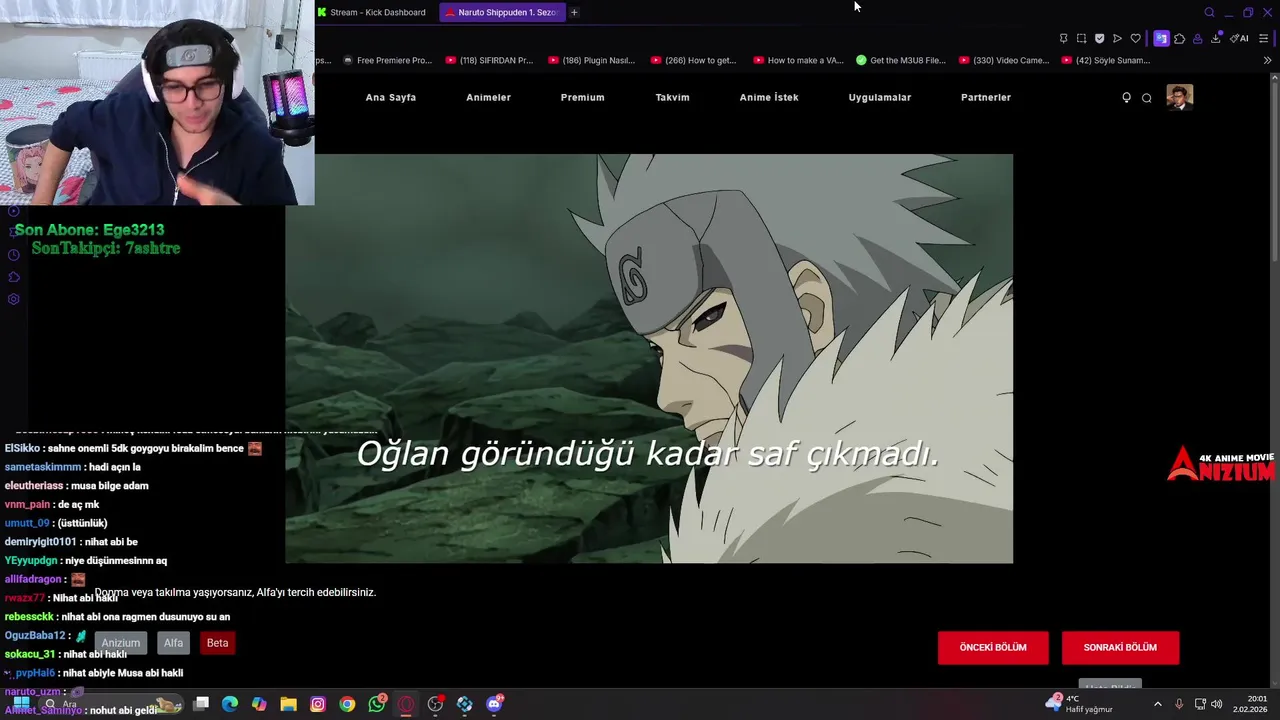Open the browser downloads icon
This screenshot has height=720, width=1280.
pyautogui.click(x=1215, y=38)
